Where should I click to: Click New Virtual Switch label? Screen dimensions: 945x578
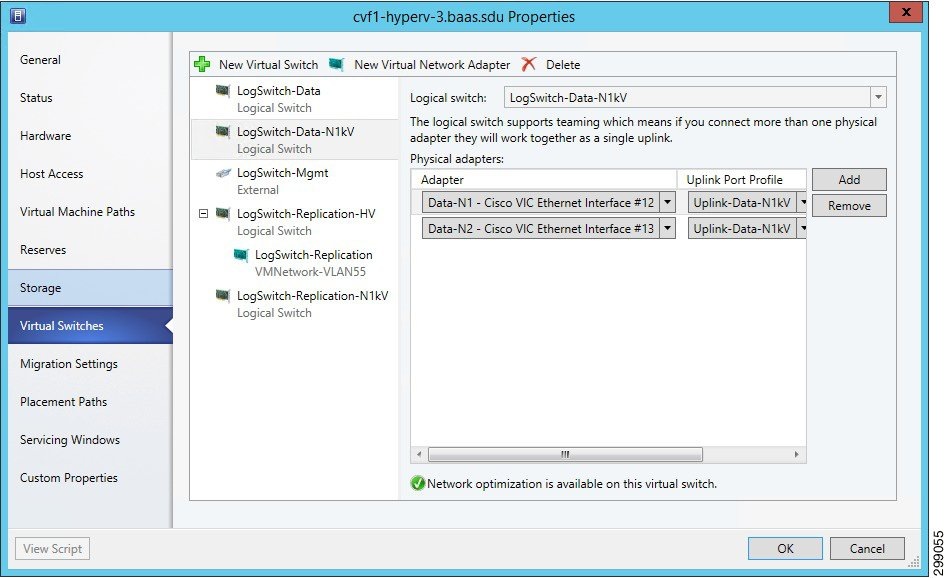click(268, 64)
